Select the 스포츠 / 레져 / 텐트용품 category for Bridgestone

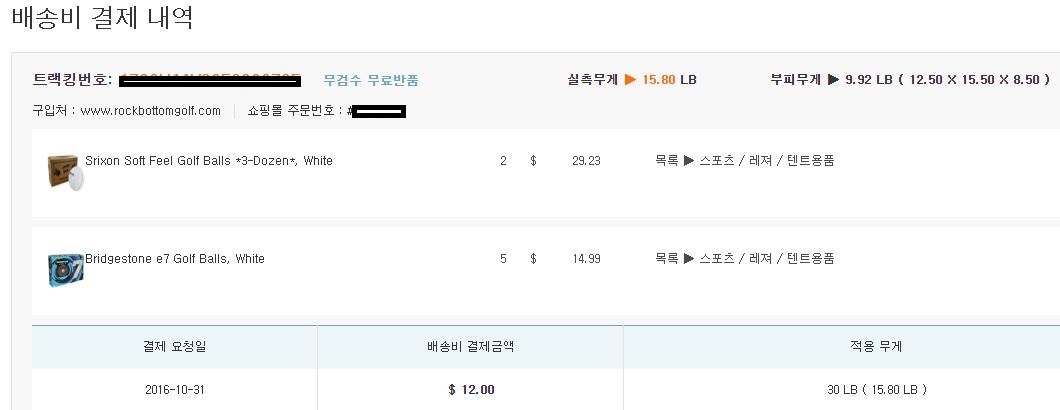click(767, 258)
